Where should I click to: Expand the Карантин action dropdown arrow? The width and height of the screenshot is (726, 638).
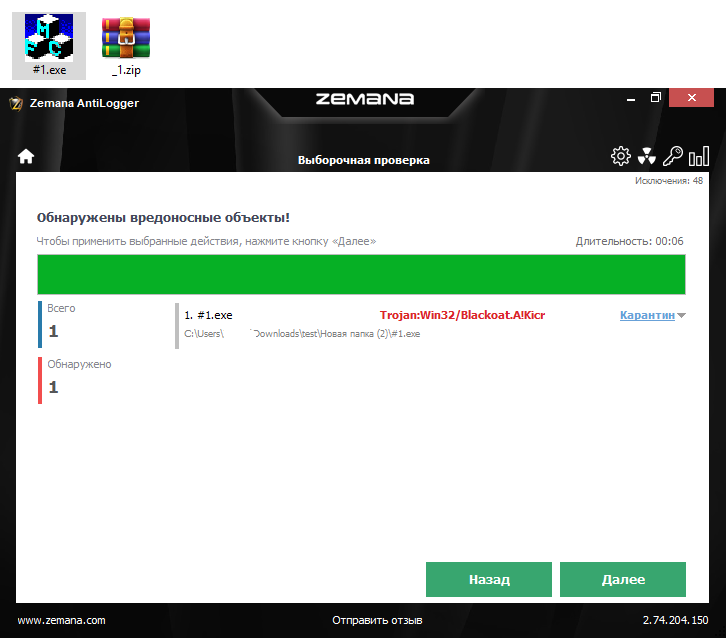(x=681, y=316)
